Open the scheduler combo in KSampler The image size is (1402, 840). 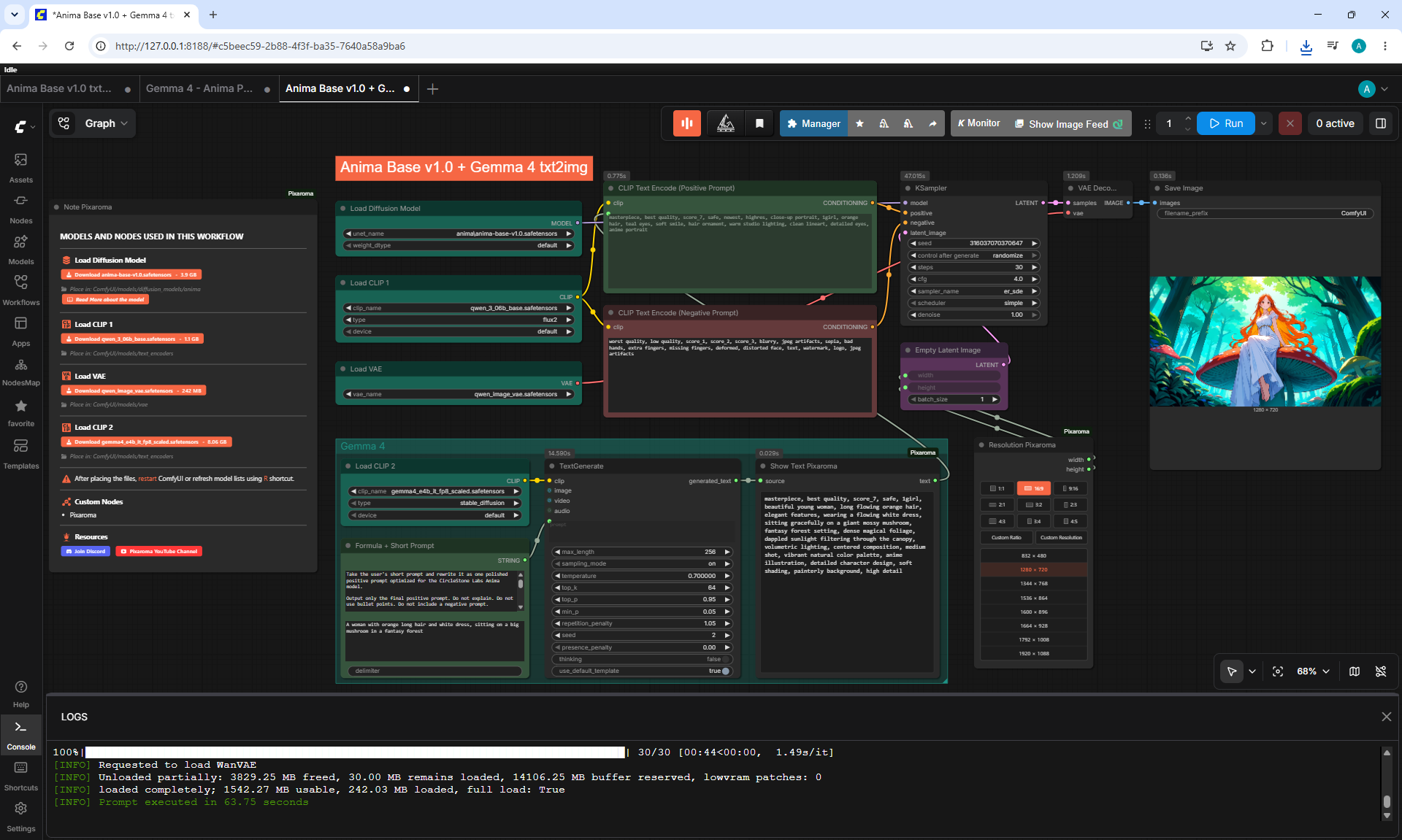(x=974, y=303)
